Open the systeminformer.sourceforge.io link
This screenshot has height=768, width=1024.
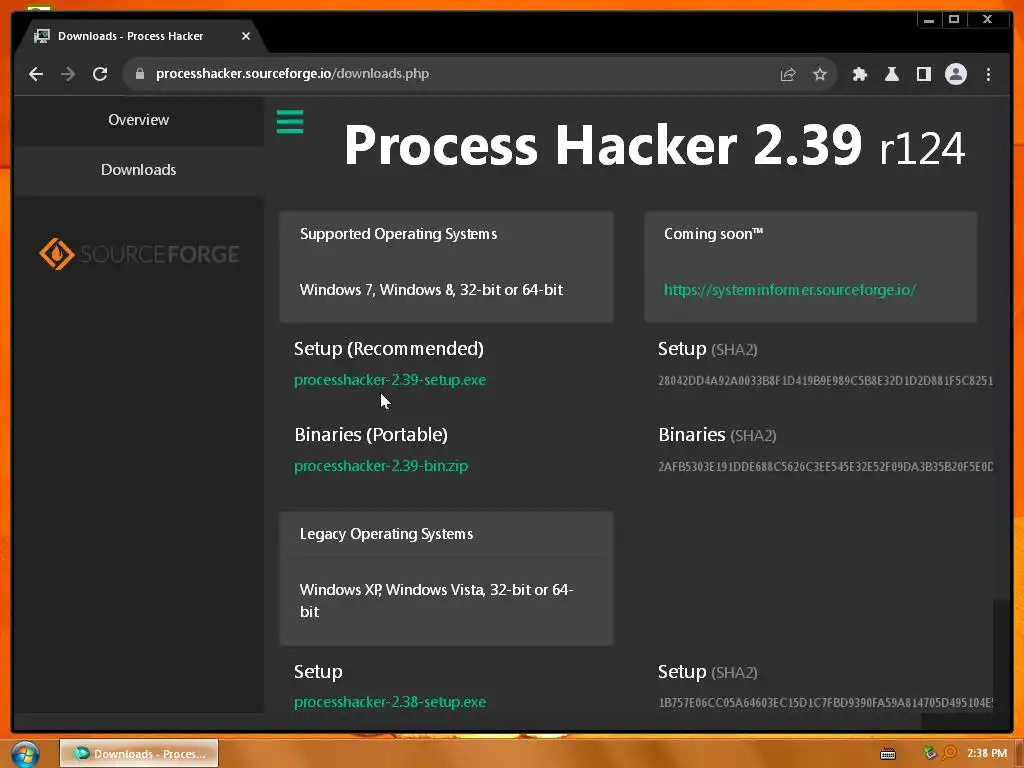[790, 290]
